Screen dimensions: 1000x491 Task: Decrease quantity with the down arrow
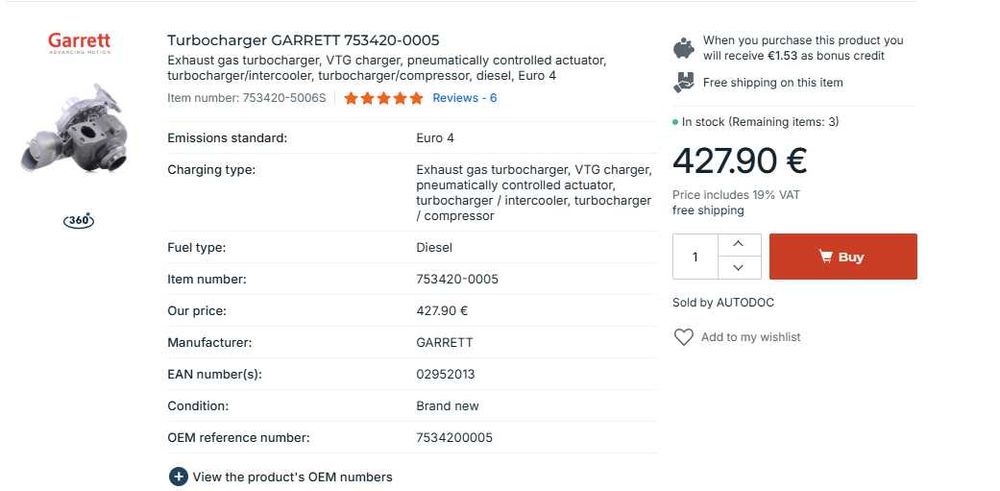click(x=738, y=268)
